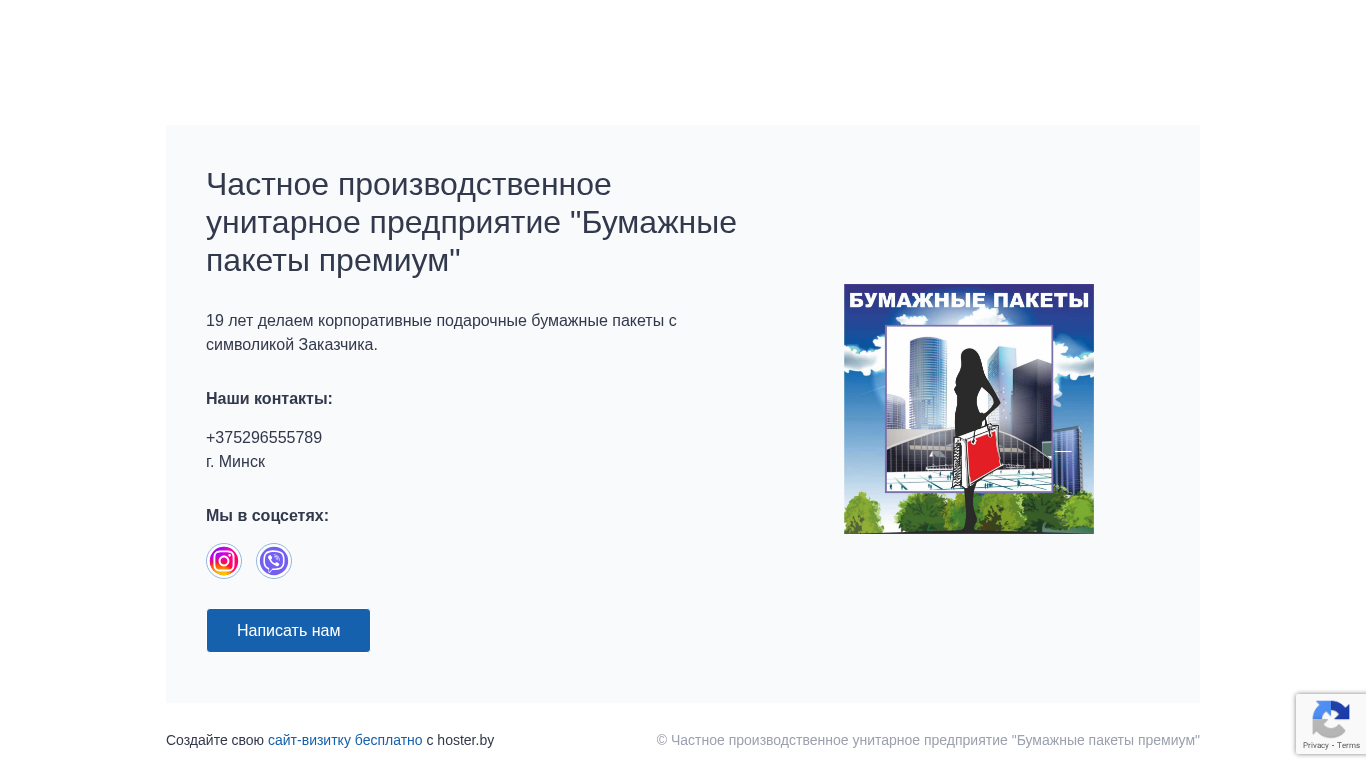Open the Viber social icon
Image resolution: width=1366 pixels, height=777 pixels.
pos(274,561)
